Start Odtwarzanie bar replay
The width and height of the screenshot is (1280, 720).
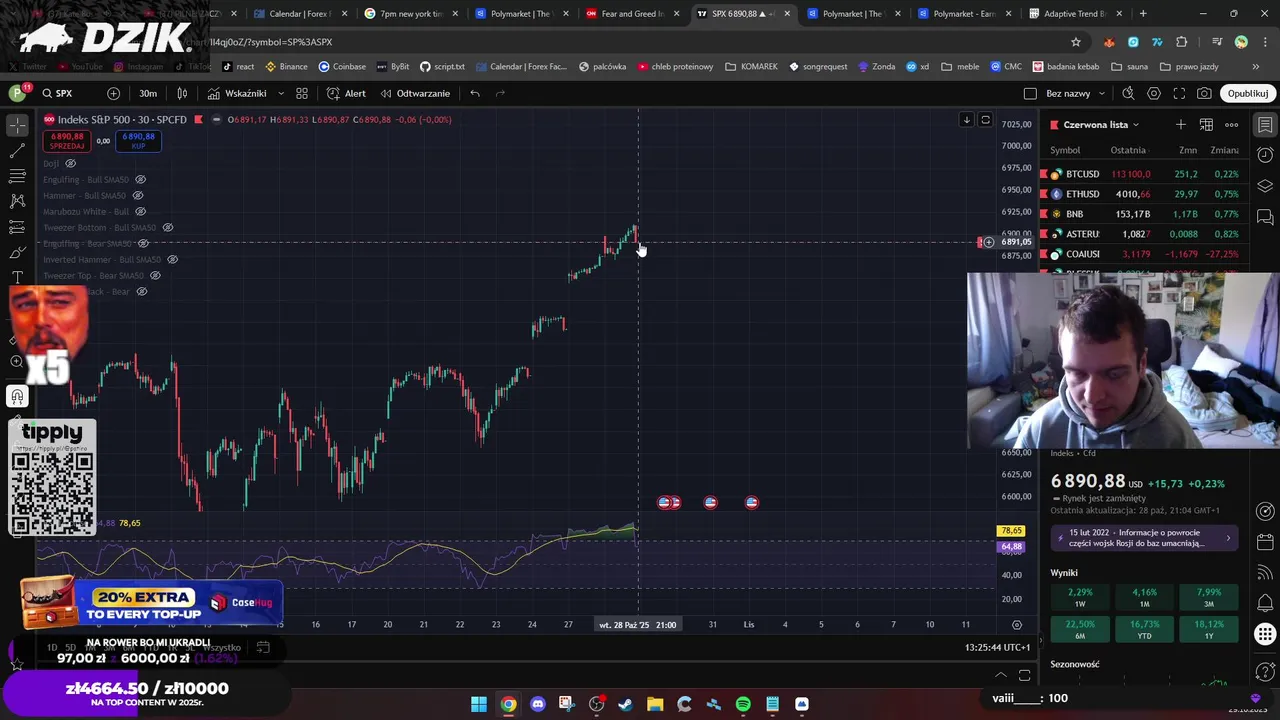pyautogui.click(x=415, y=93)
